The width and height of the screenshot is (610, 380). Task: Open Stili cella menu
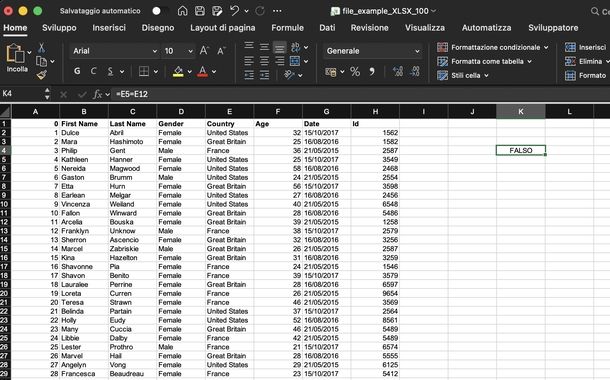pos(463,75)
